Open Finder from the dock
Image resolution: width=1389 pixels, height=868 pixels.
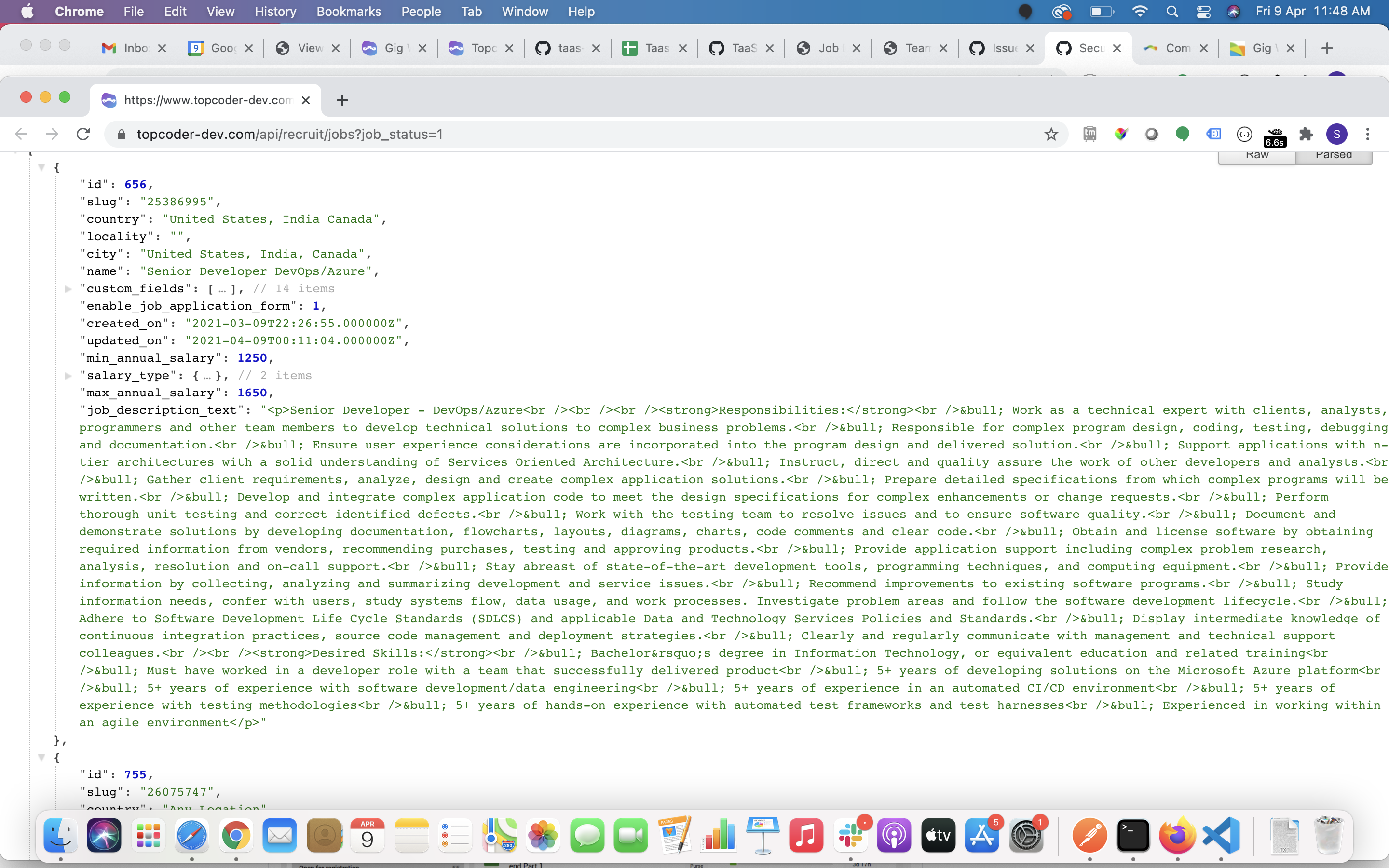tap(61, 835)
